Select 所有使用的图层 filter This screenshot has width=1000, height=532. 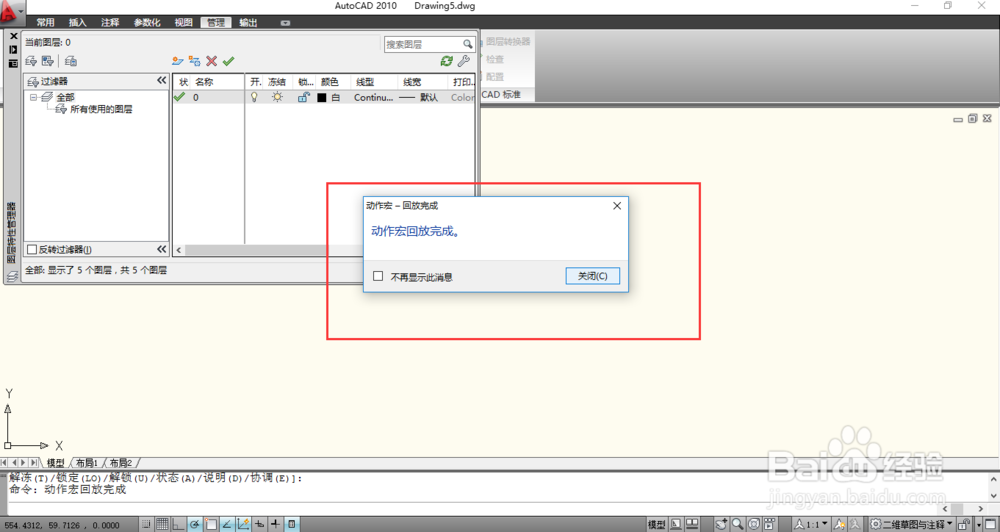tap(101, 109)
